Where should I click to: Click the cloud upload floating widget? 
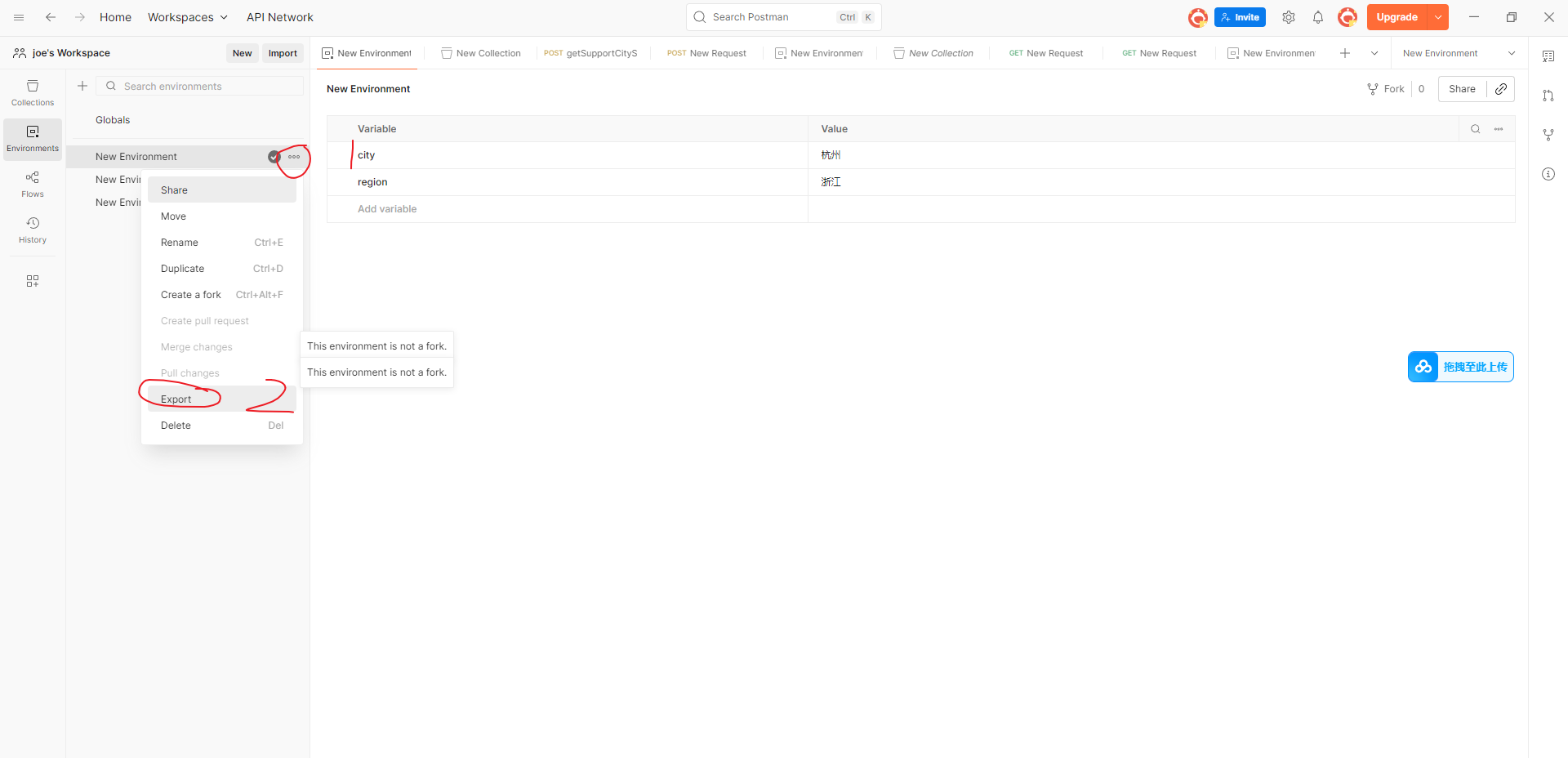[1461, 367]
